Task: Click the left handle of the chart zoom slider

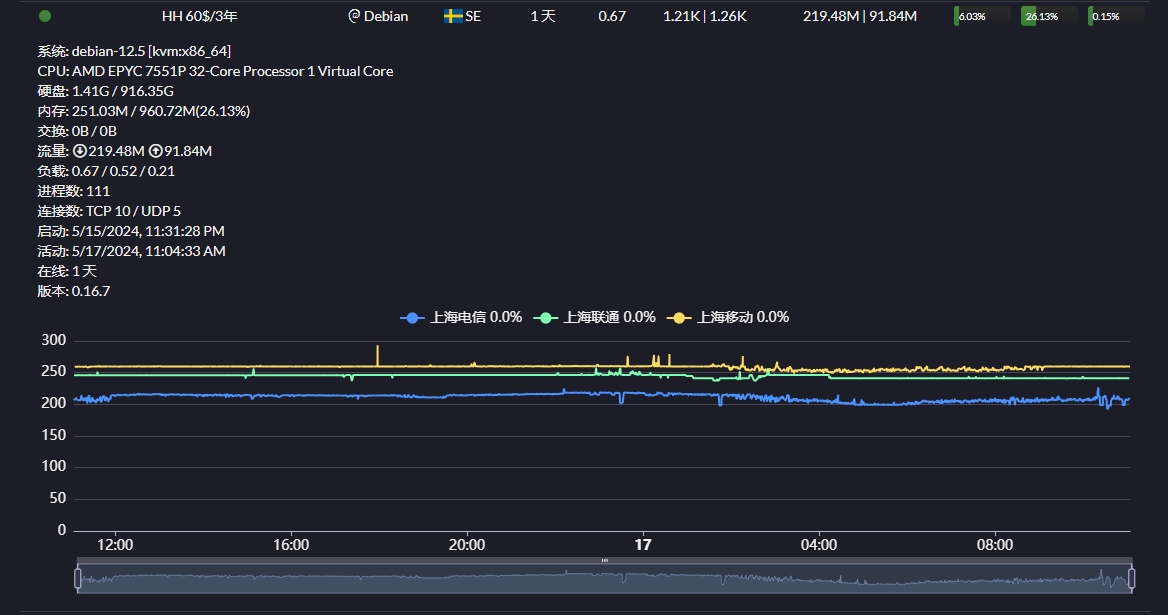Action: click(x=77, y=578)
